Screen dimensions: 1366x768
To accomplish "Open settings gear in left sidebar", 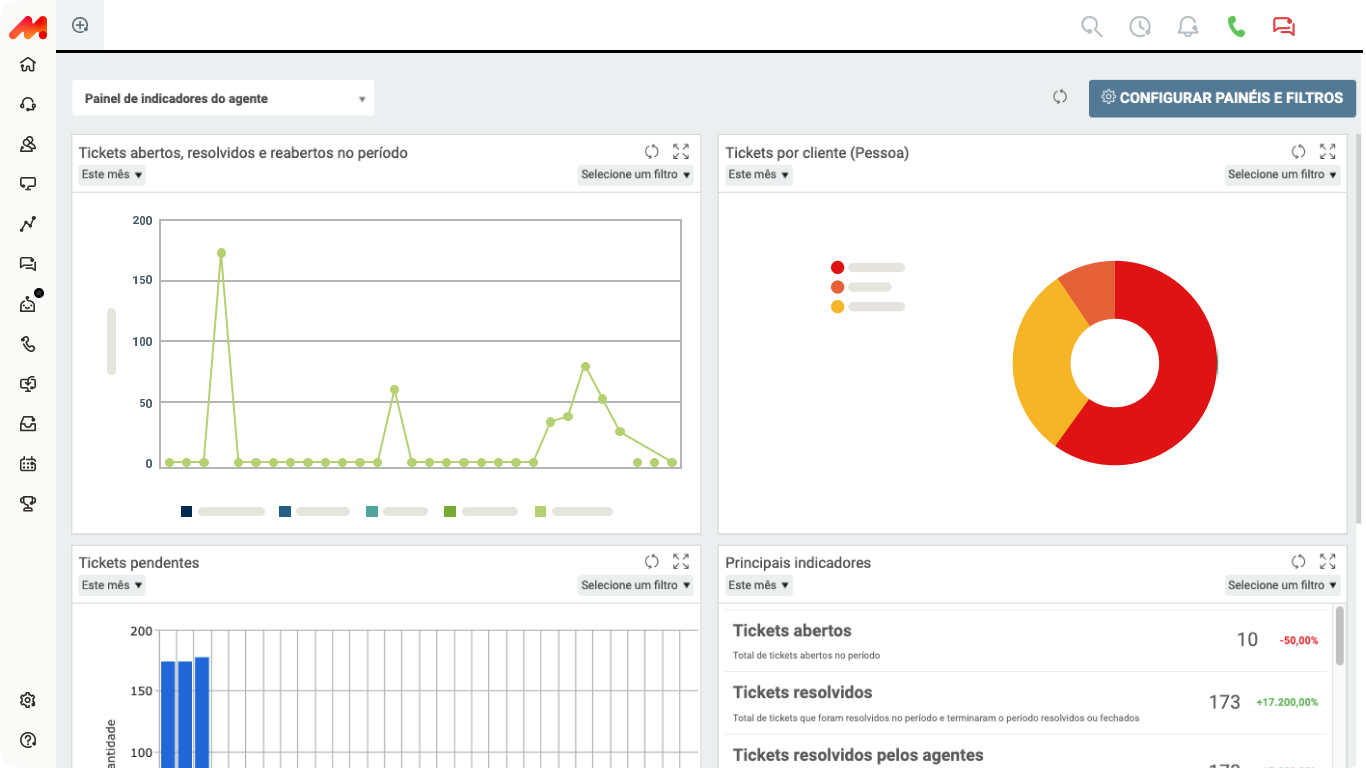I will pos(28,700).
